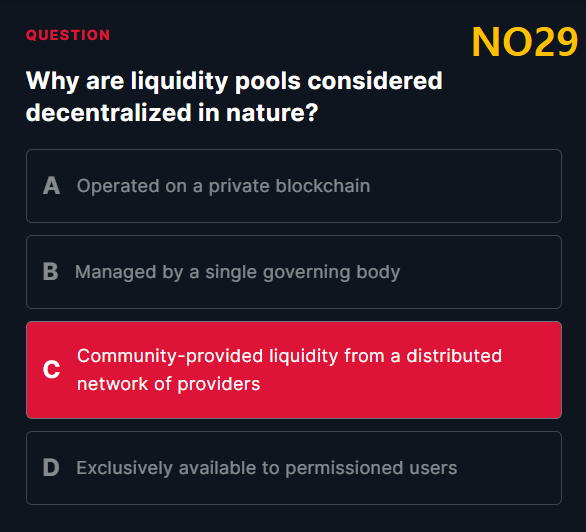This screenshot has width=586, height=532.
Task: Click the letter B option marker
Action: click(x=50, y=272)
